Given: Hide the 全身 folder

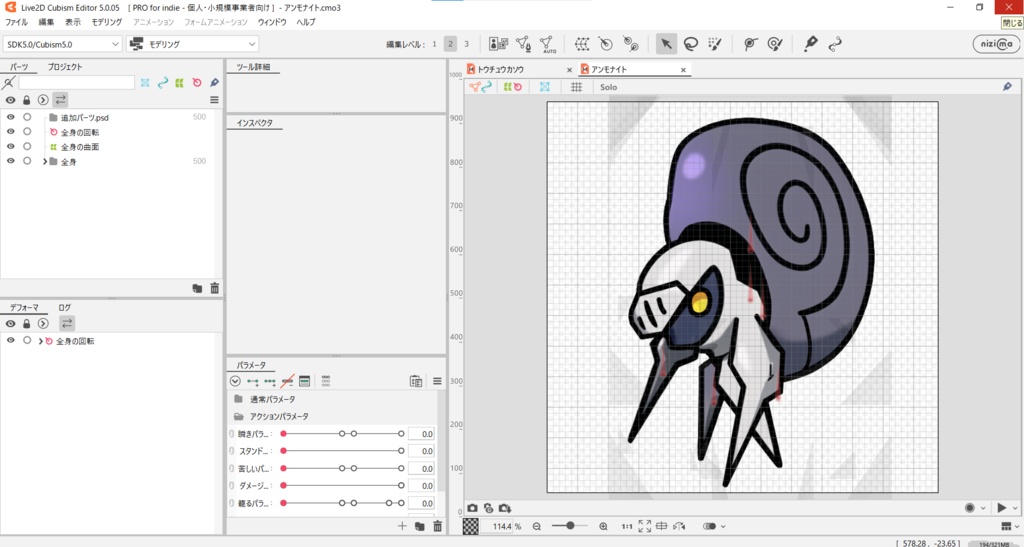Looking at the screenshot, I should point(10,161).
